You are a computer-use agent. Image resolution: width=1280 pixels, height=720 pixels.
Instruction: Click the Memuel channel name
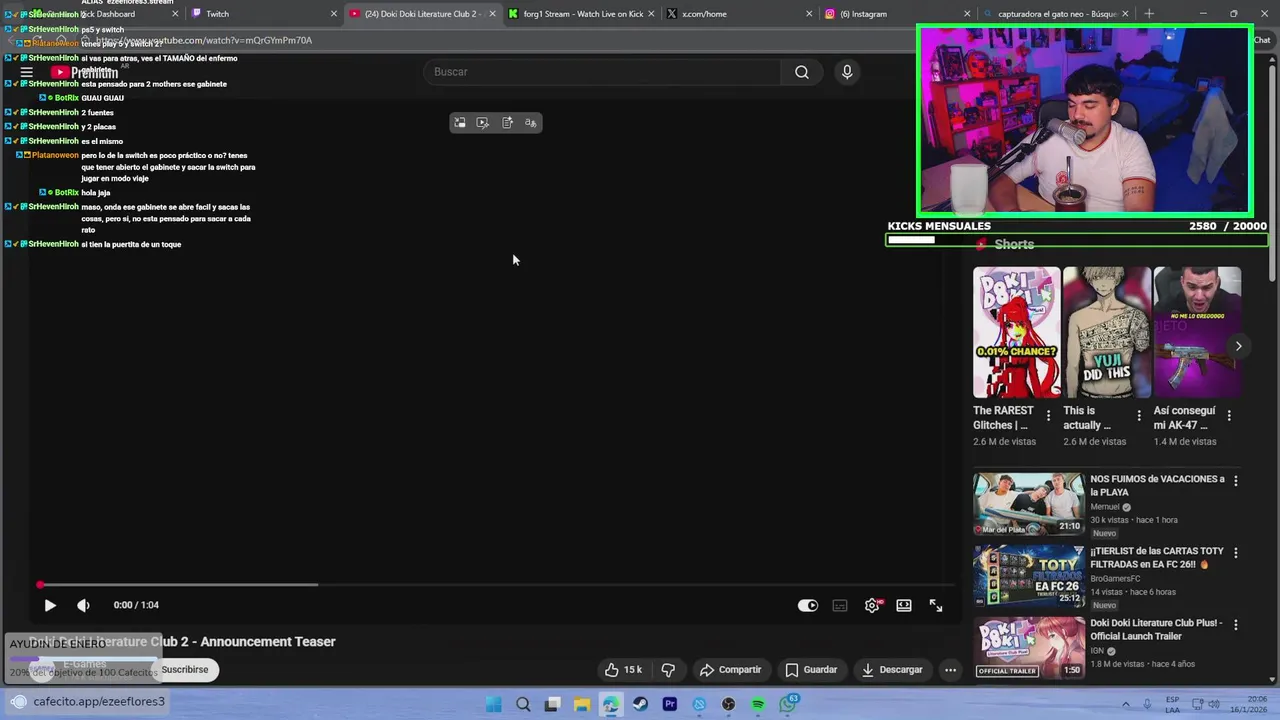point(1105,507)
